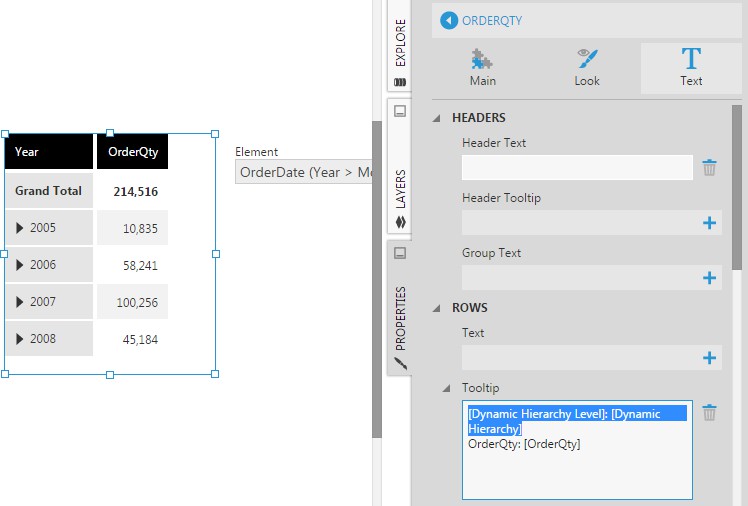Expand the 2007 year row
This screenshot has height=506, width=748.
(x=19, y=302)
